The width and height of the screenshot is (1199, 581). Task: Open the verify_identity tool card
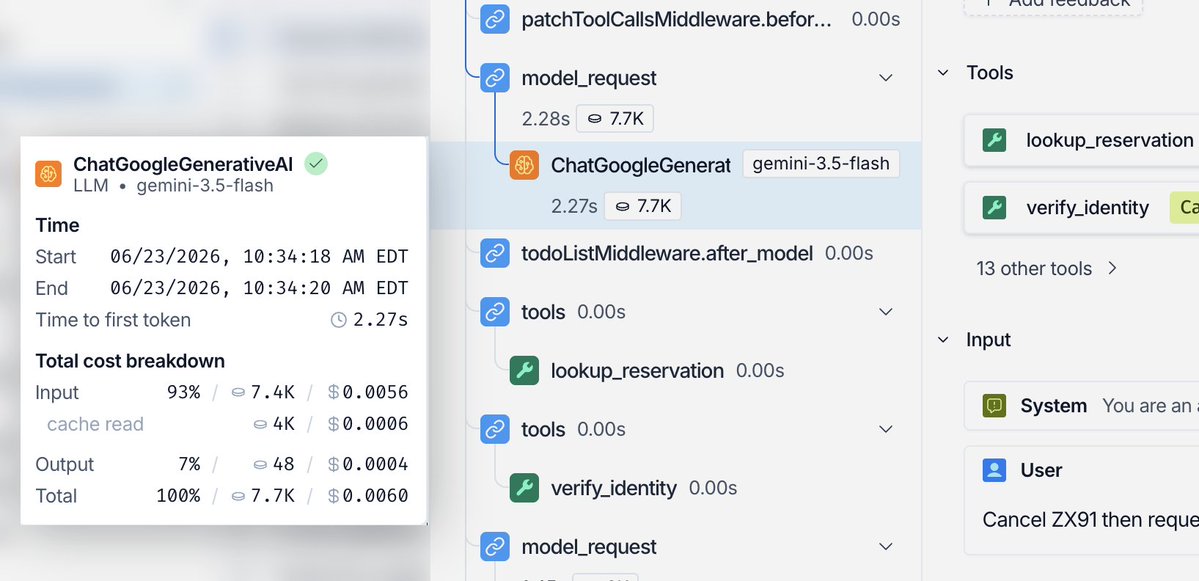tap(1081, 207)
